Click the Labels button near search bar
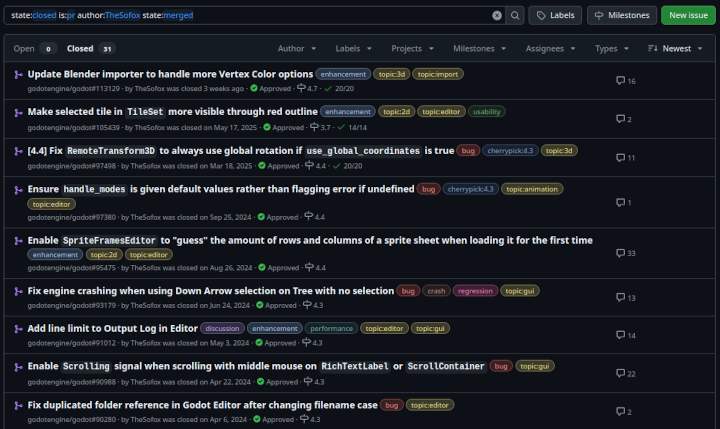Image resolution: width=720 pixels, height=429 pixels. tap(555, 16)
